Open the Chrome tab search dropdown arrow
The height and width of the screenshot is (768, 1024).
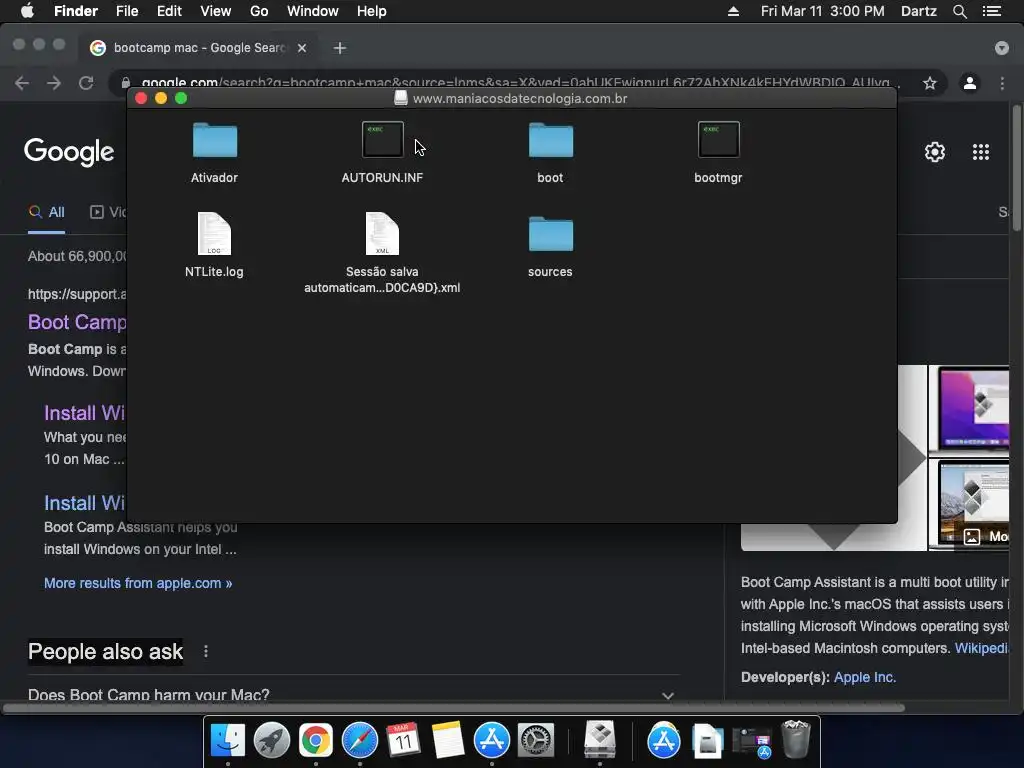1002,48
